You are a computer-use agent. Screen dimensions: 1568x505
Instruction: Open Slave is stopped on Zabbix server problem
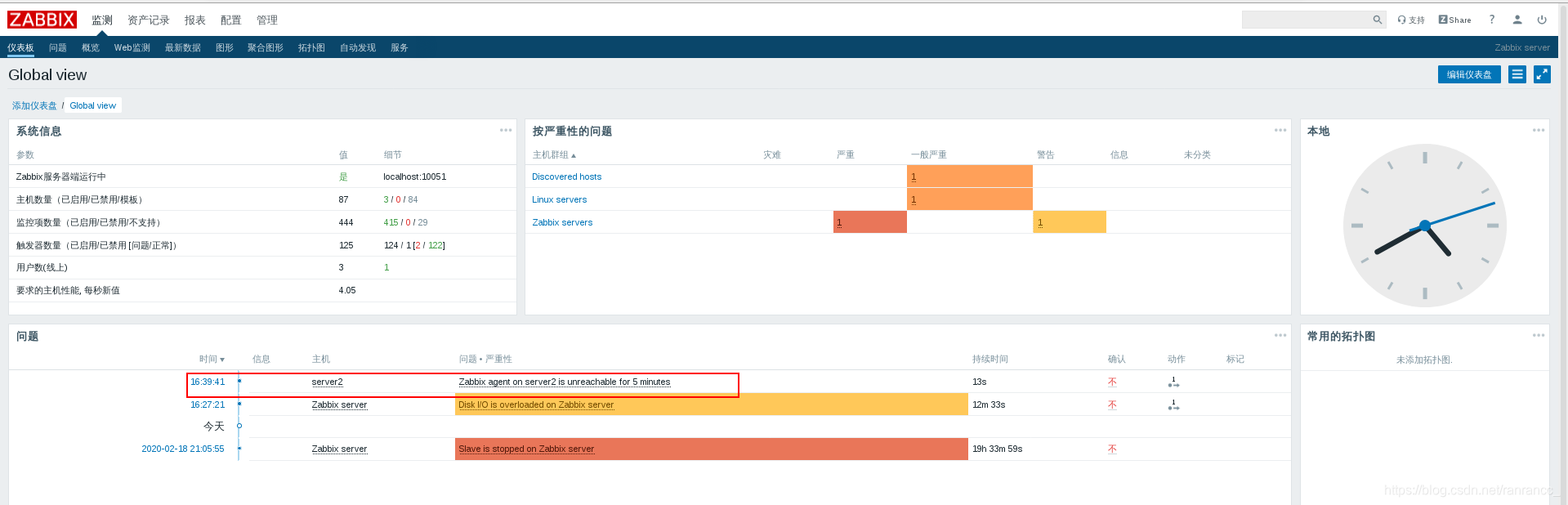click(x=526, y=449)
